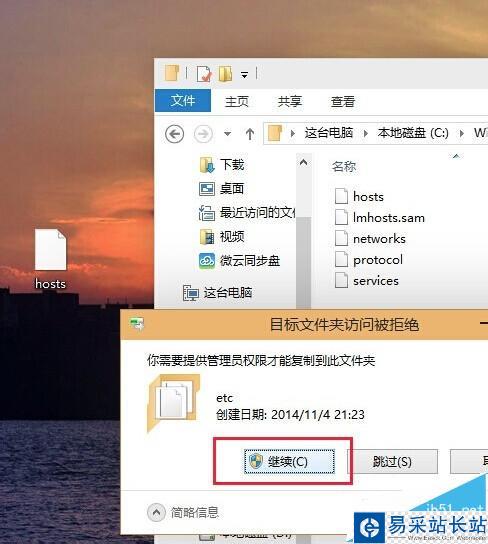
Task: Click the file icon next to services
Action: click(x=341, y=281)
